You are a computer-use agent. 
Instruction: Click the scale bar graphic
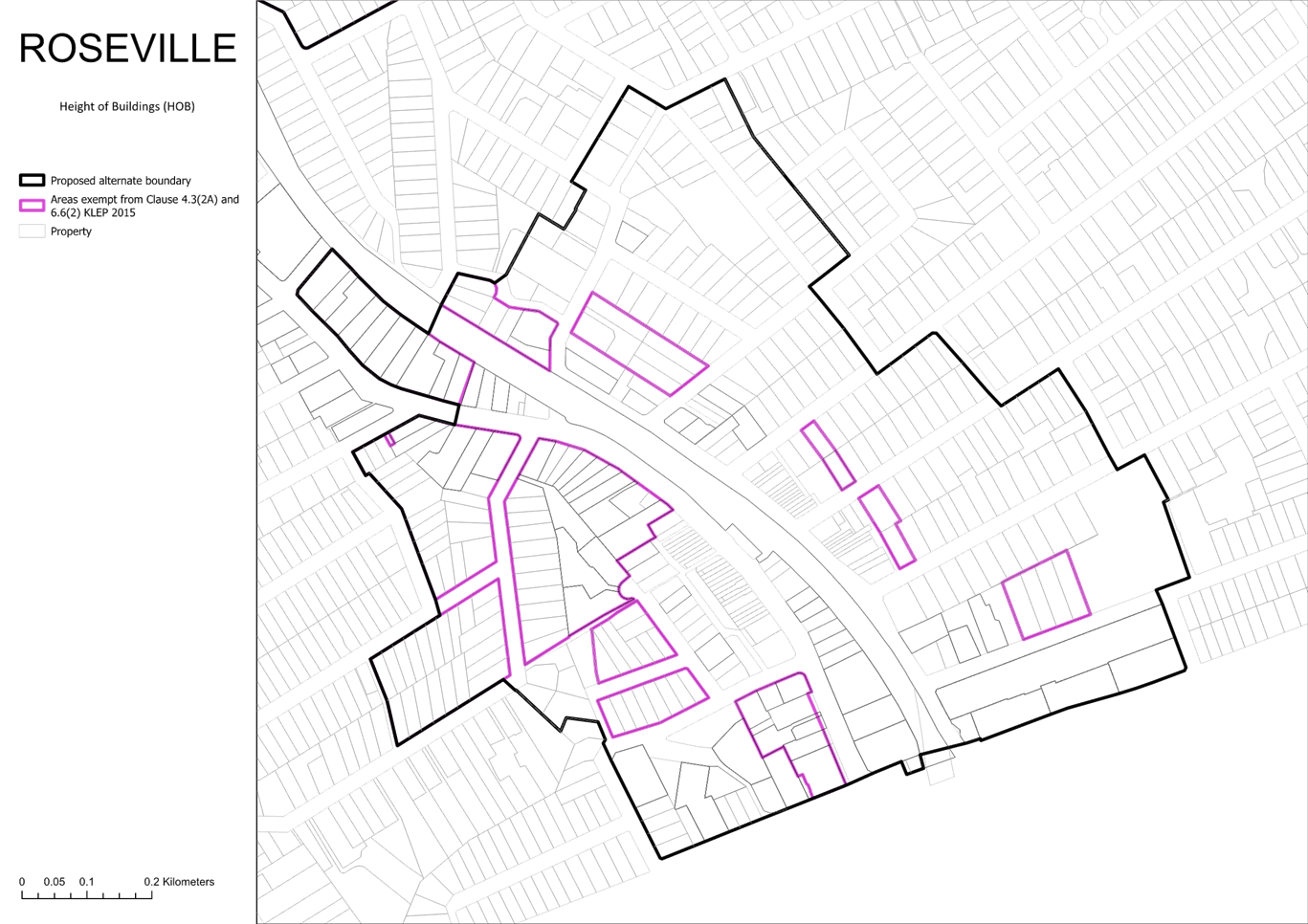coord(87,895)
